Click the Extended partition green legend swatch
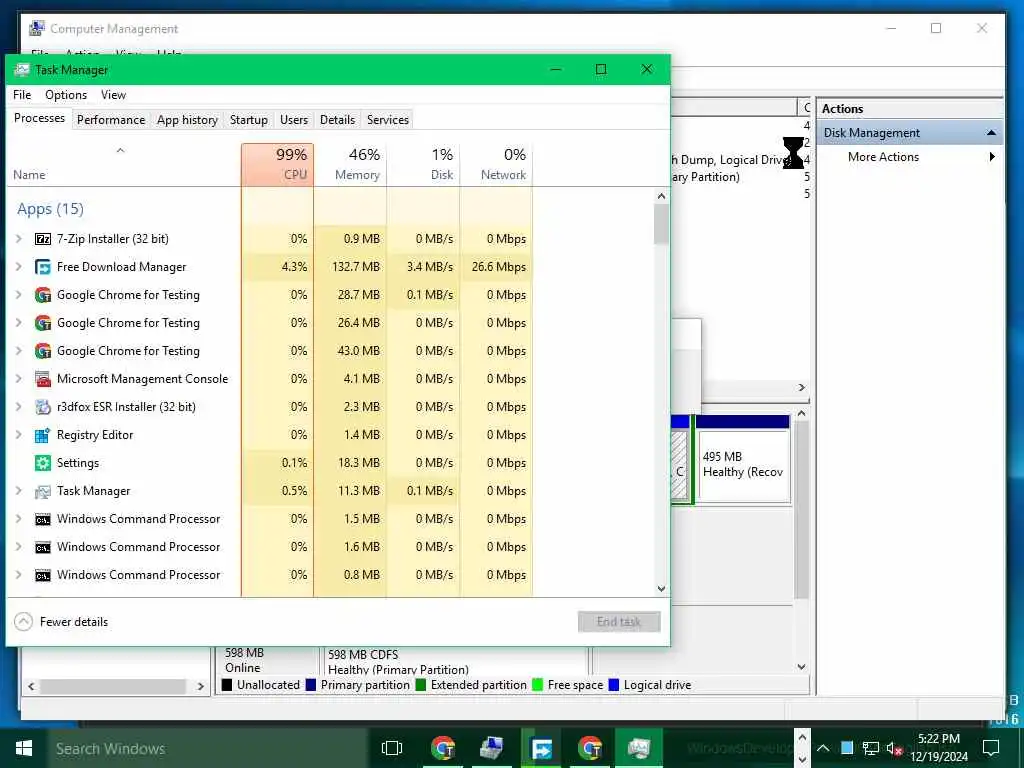The height and width of the screenshot is (768, 1024). pyautogui.click(x=421, y=685)
